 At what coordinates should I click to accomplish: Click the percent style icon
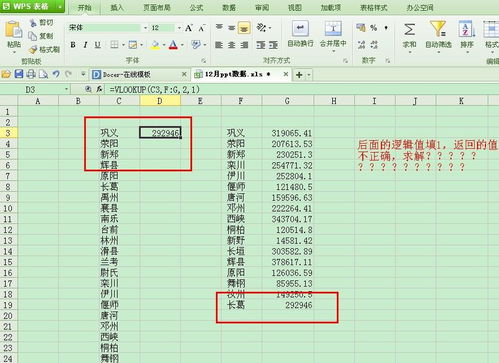374,28
